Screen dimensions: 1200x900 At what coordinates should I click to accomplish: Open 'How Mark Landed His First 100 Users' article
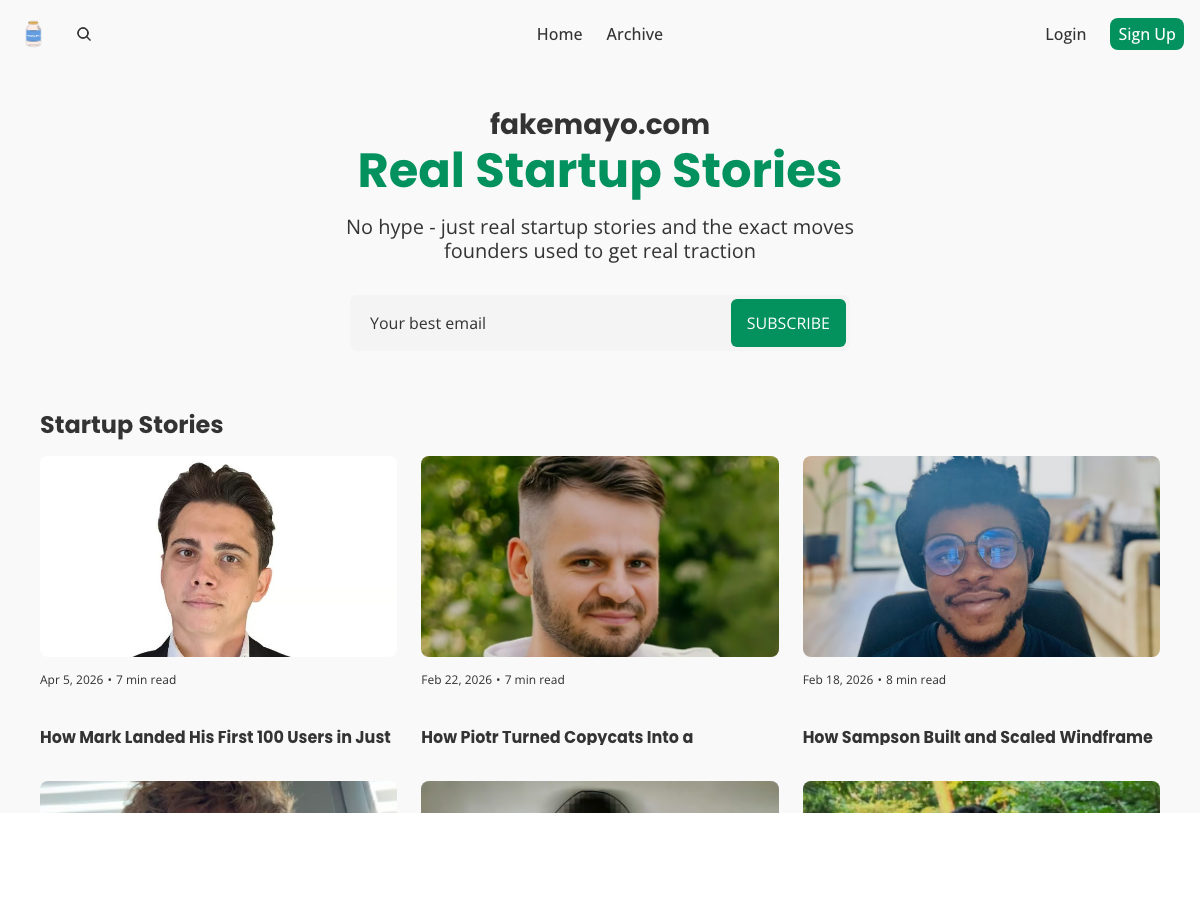tap(215, 737)
